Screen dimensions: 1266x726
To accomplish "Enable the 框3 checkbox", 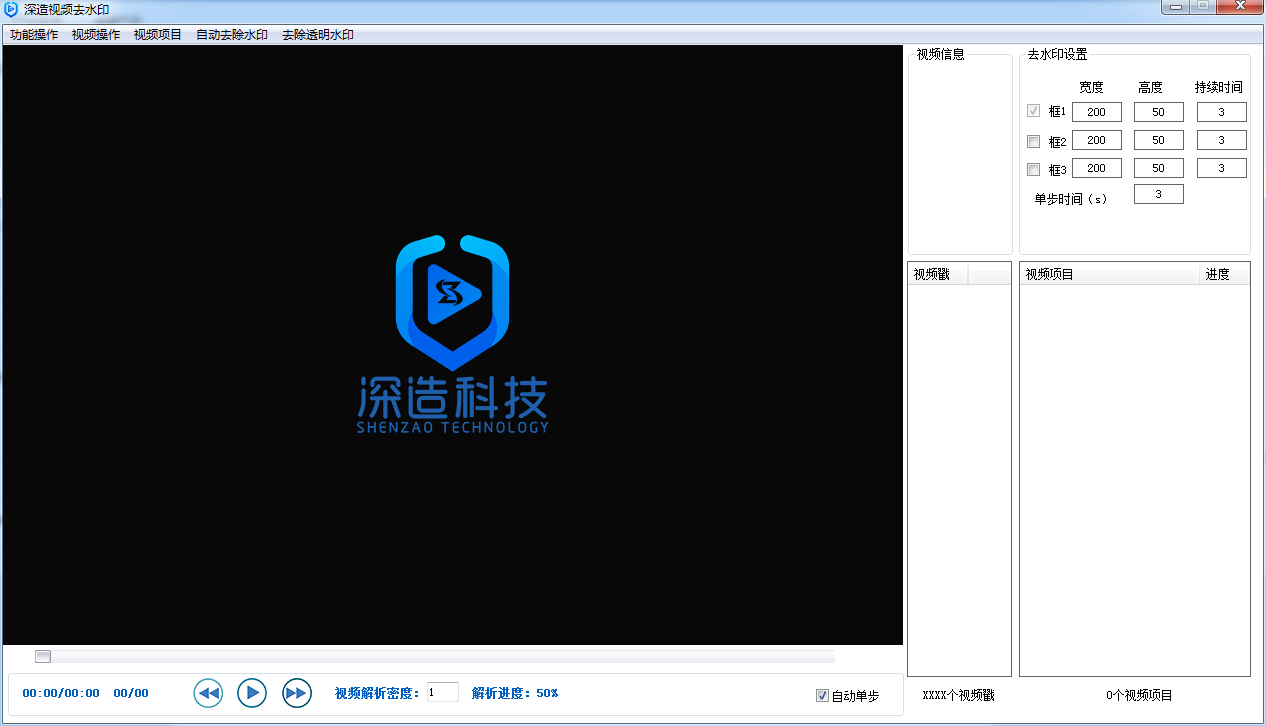I will [x=1033, y=168].
